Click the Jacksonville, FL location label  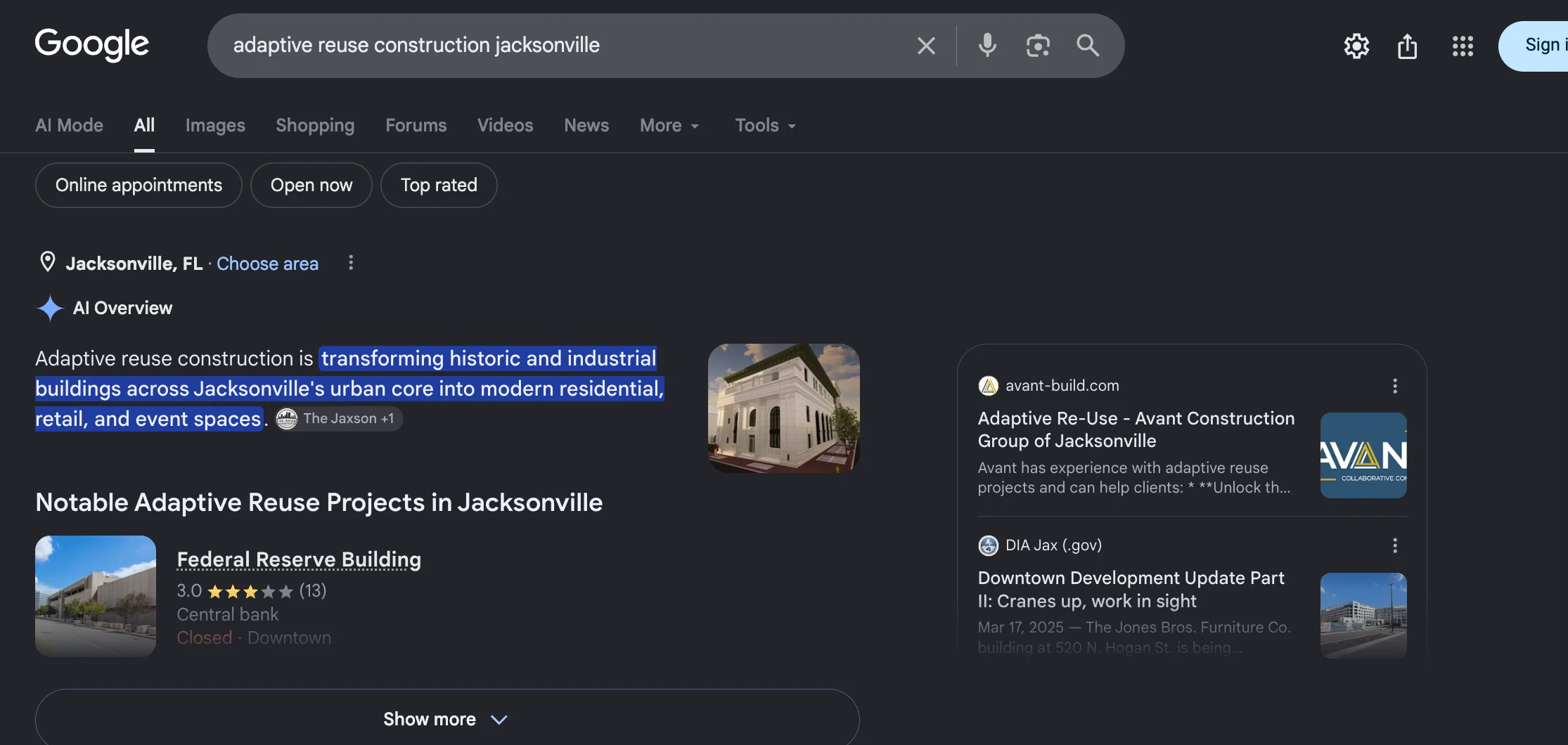click(134, 264)
